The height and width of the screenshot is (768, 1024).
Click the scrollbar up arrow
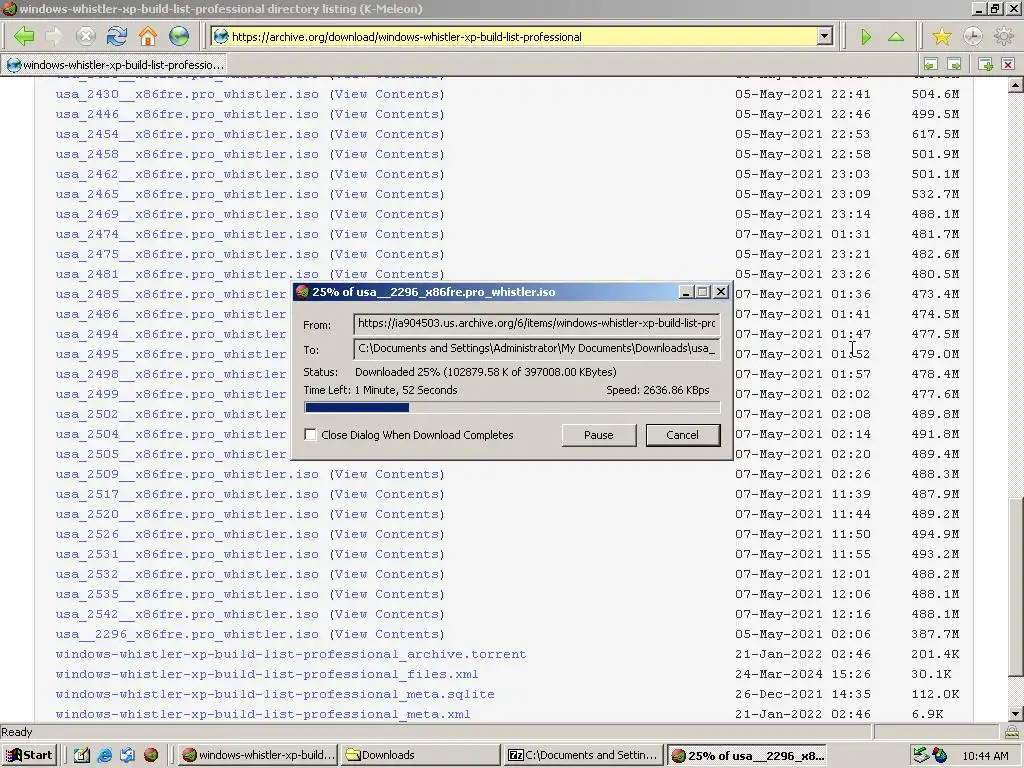coord(1016,85)
